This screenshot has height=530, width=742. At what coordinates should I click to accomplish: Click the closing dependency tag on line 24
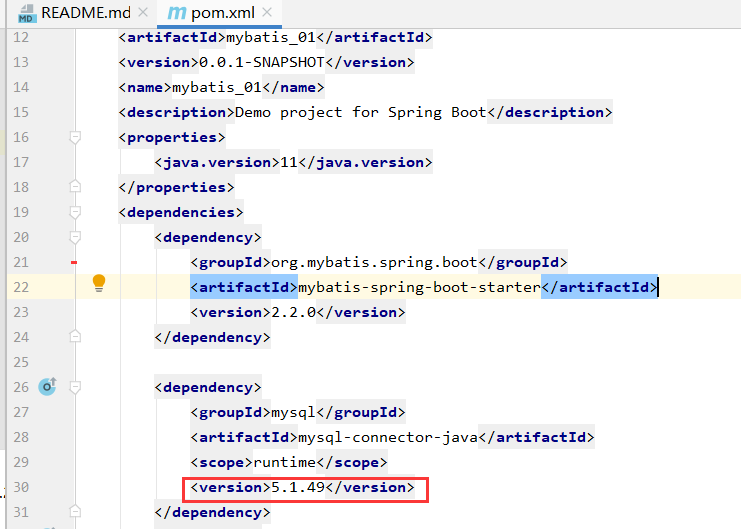point(212,337)
